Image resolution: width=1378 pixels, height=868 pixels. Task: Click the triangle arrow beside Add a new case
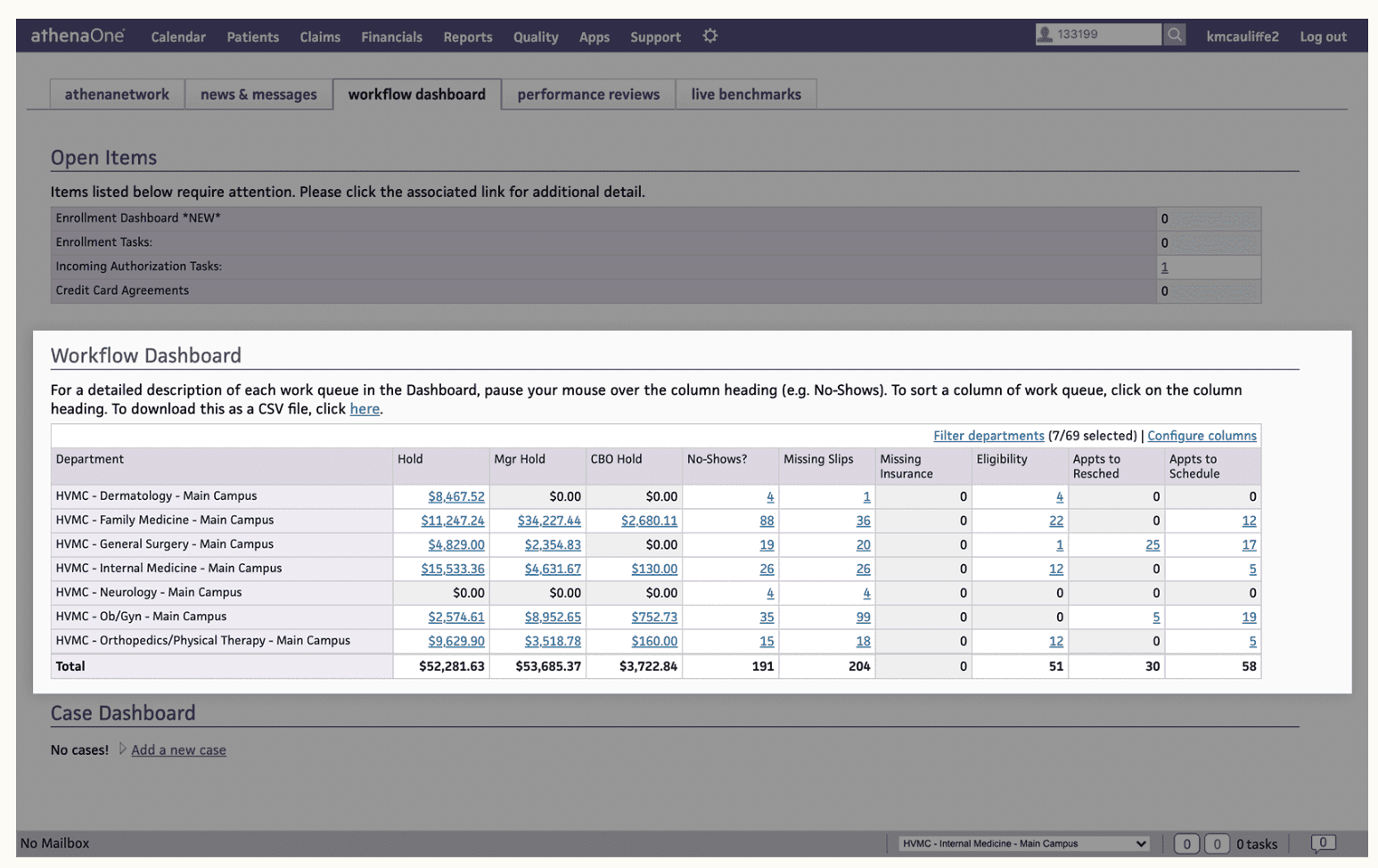(122, 749)
